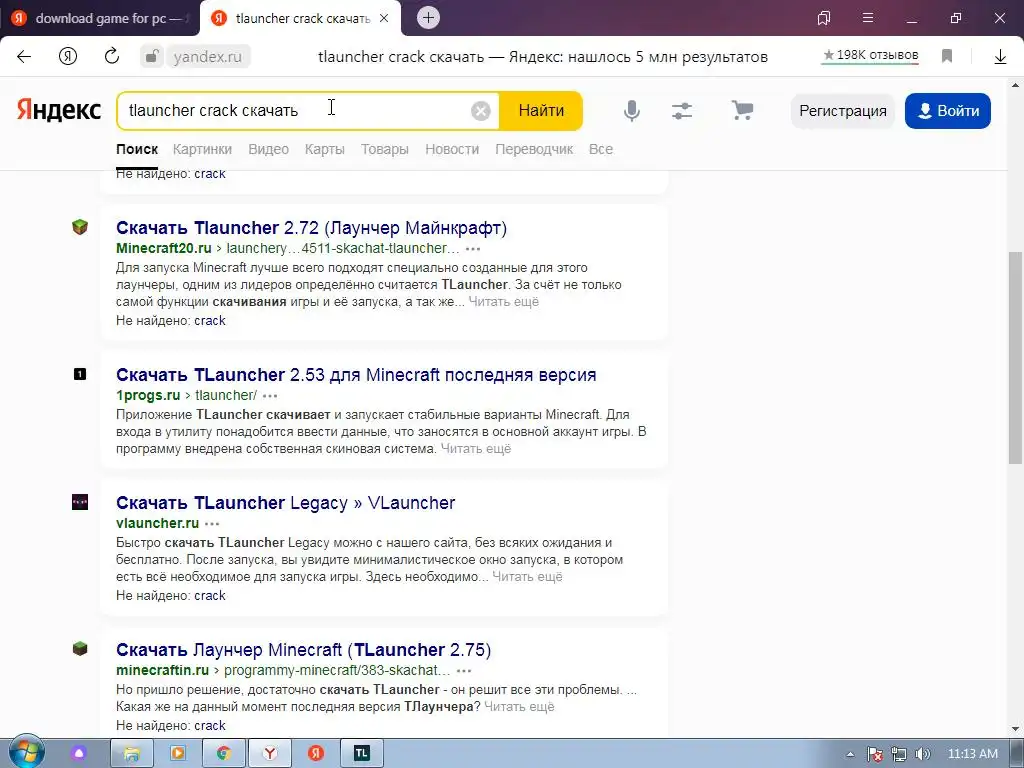
Task: Open Alice assistant in taskbar
Action: pos(79,754)
